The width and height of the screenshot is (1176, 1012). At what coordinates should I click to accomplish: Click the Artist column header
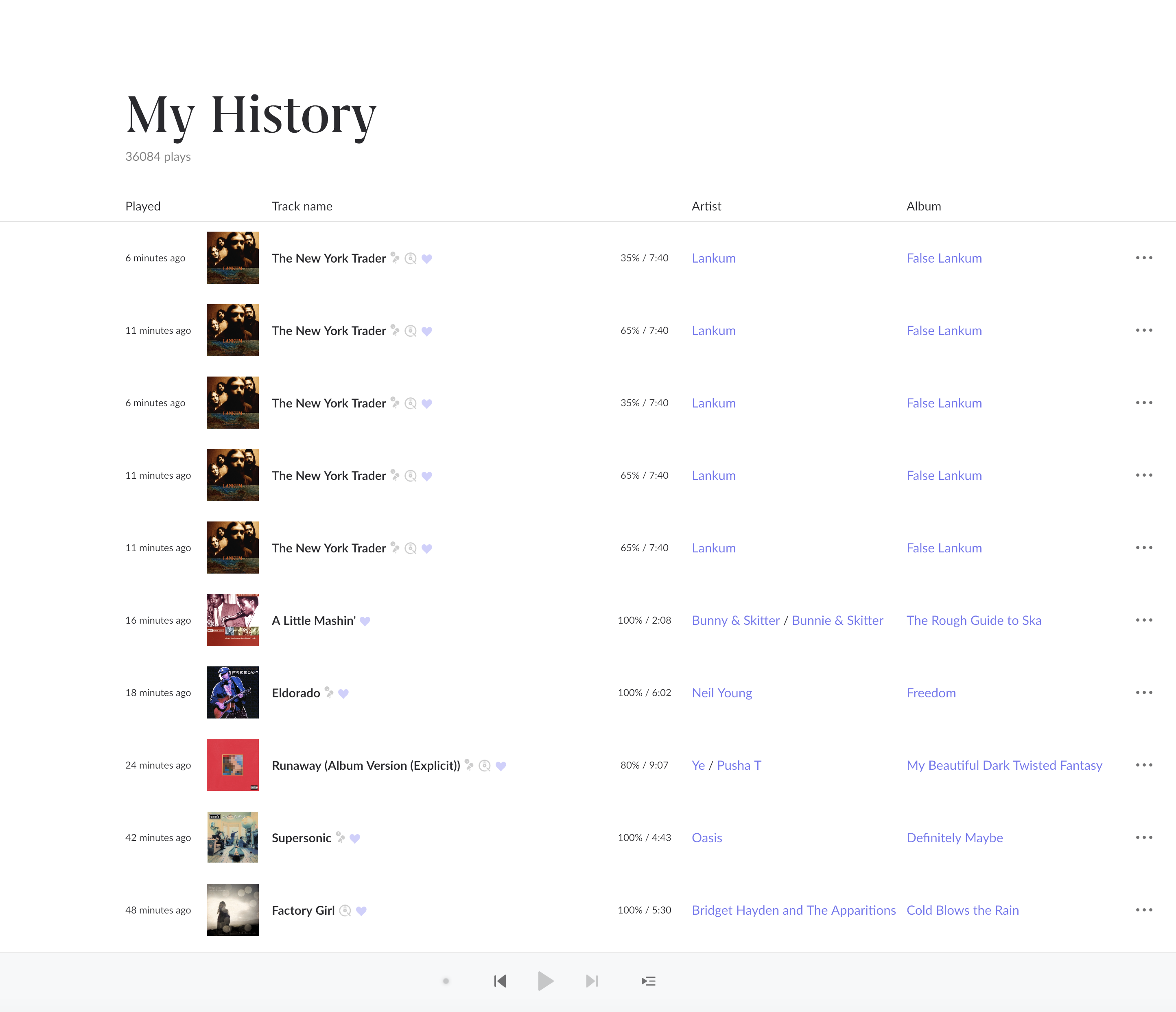pos(706,207)
